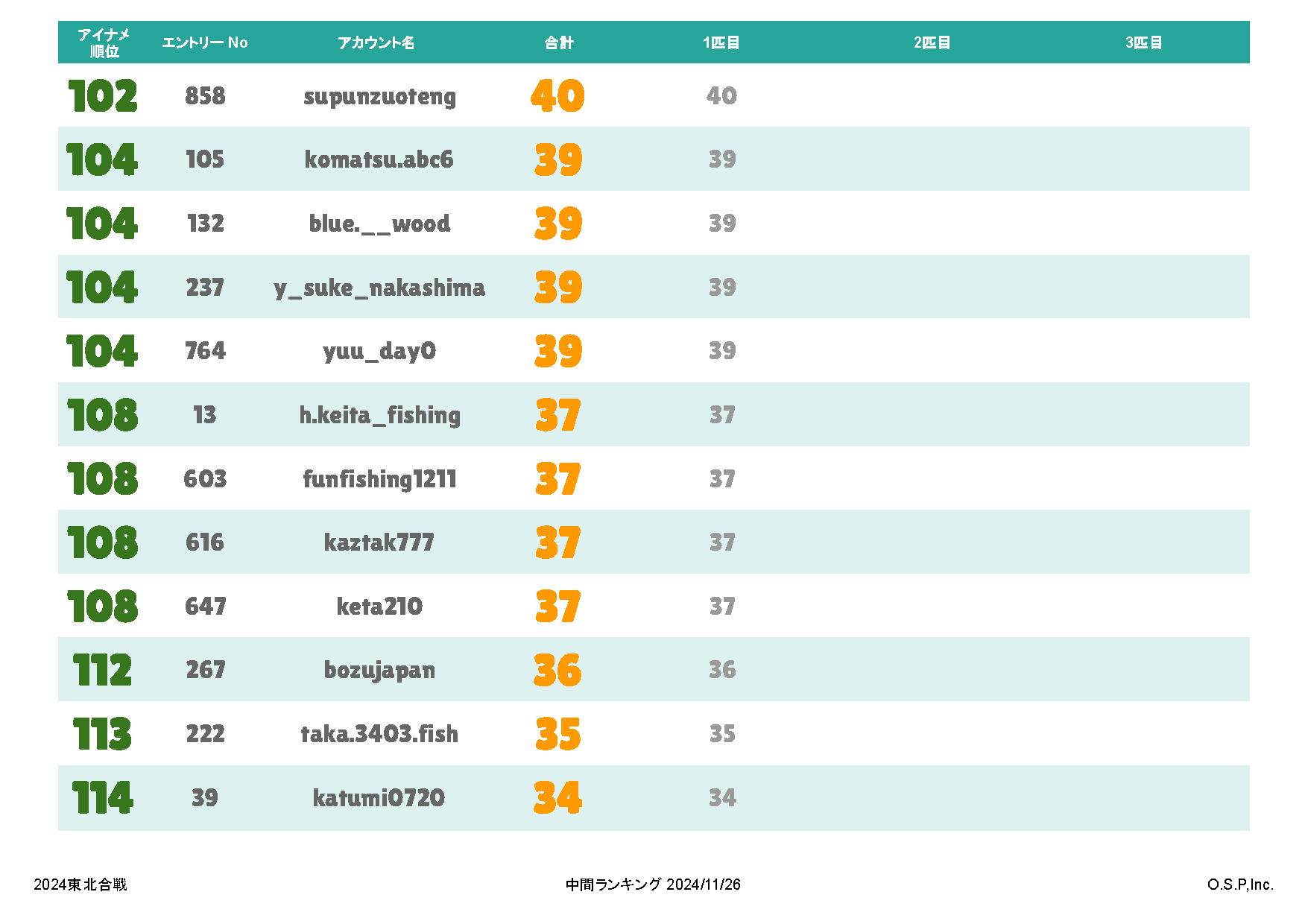The width and height of the screenshot is (1308, 924).
Task: Click the エントリー No column header
Action: tap(205, 42)
